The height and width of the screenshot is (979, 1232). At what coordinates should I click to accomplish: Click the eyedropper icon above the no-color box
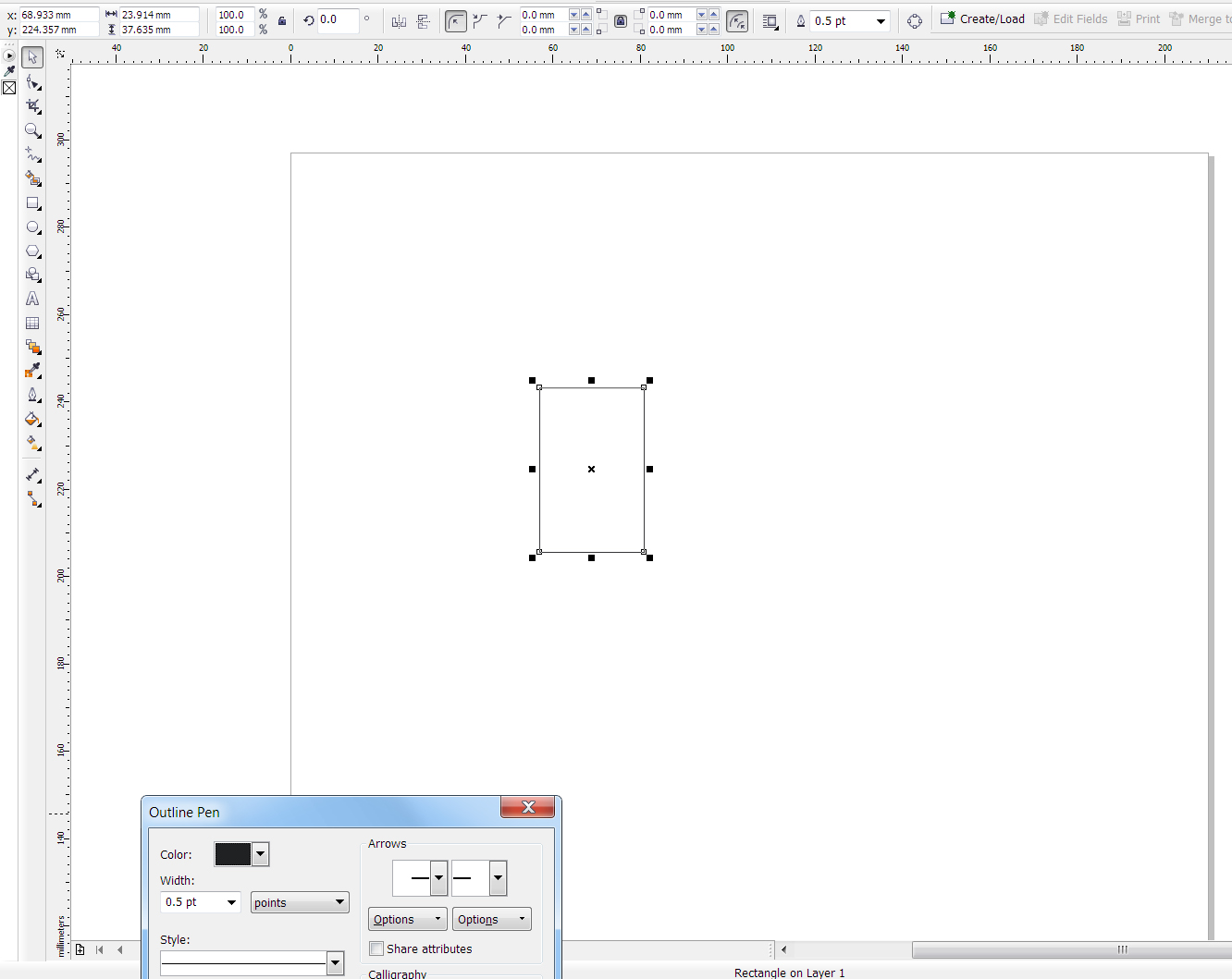9,71
